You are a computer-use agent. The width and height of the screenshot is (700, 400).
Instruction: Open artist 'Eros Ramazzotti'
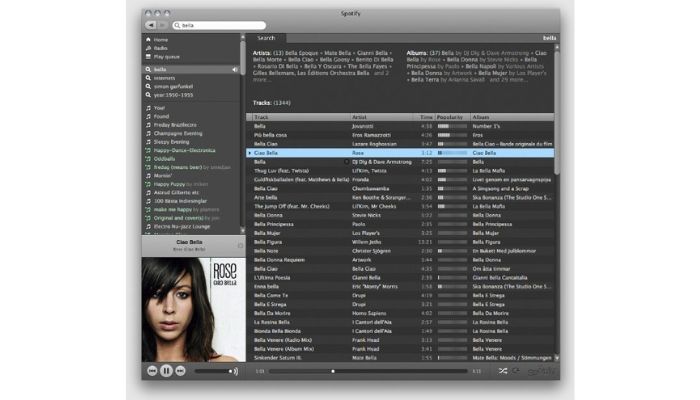point(371,135)
